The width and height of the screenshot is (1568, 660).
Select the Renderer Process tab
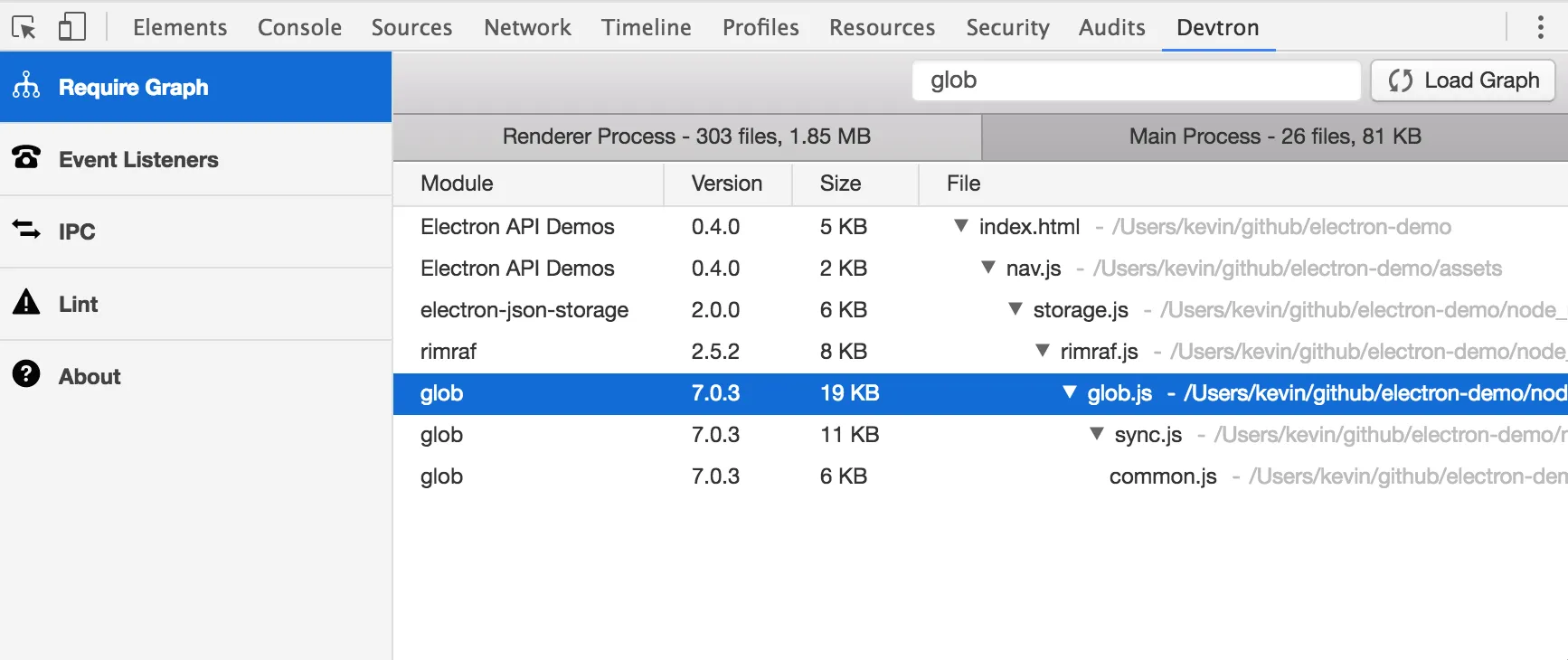point(686,137)
